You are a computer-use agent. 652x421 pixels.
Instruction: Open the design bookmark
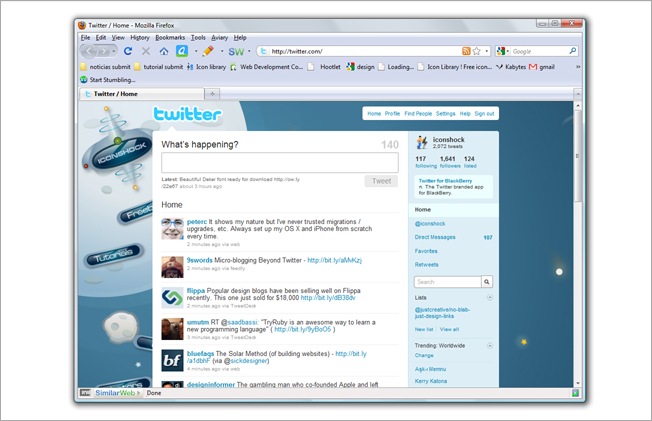361,67
